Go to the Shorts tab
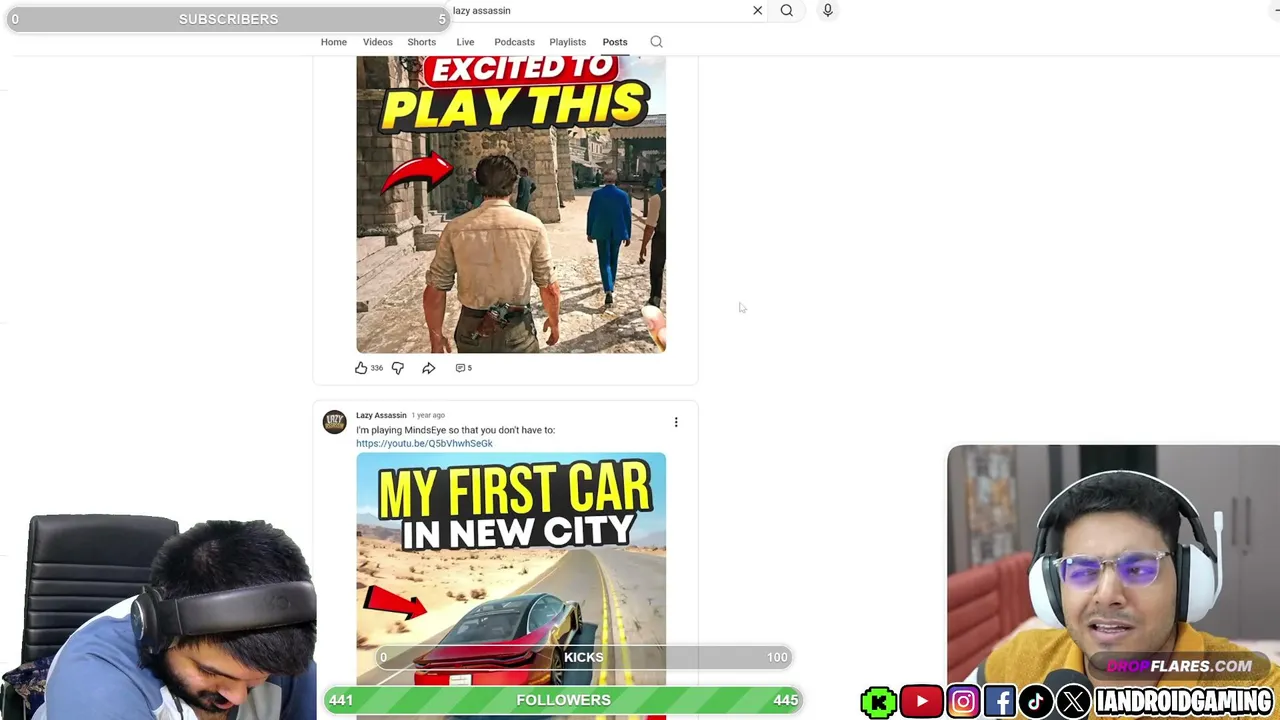1280x720 pixels. 422,42
